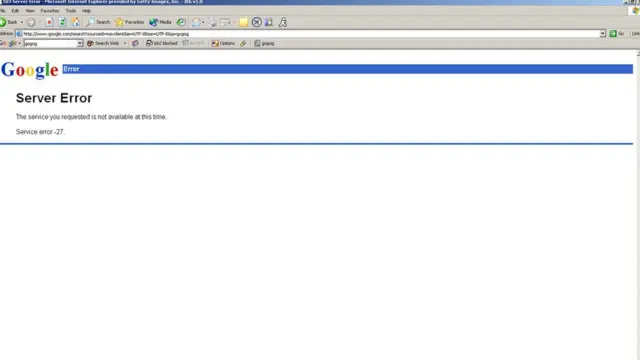Expand the Google Toolbar search box dropdown

pos(80,43)
